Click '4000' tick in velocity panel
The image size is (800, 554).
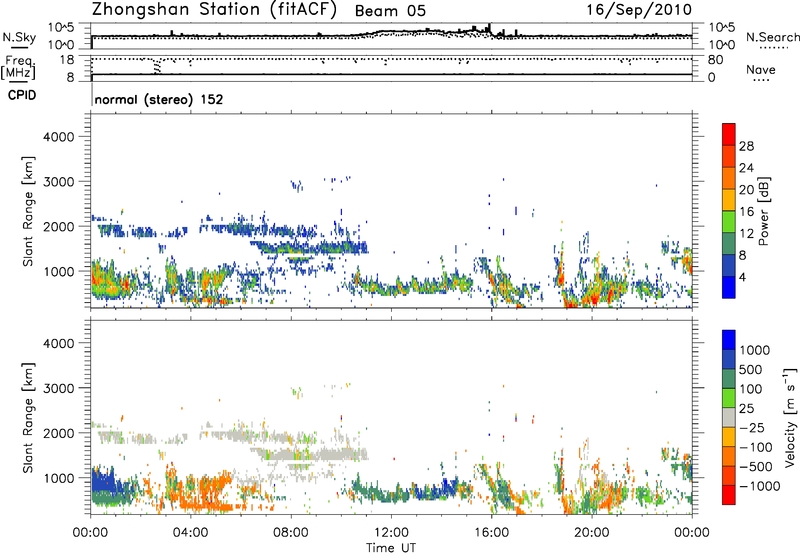pyautogui.click(x=58, y=343)
